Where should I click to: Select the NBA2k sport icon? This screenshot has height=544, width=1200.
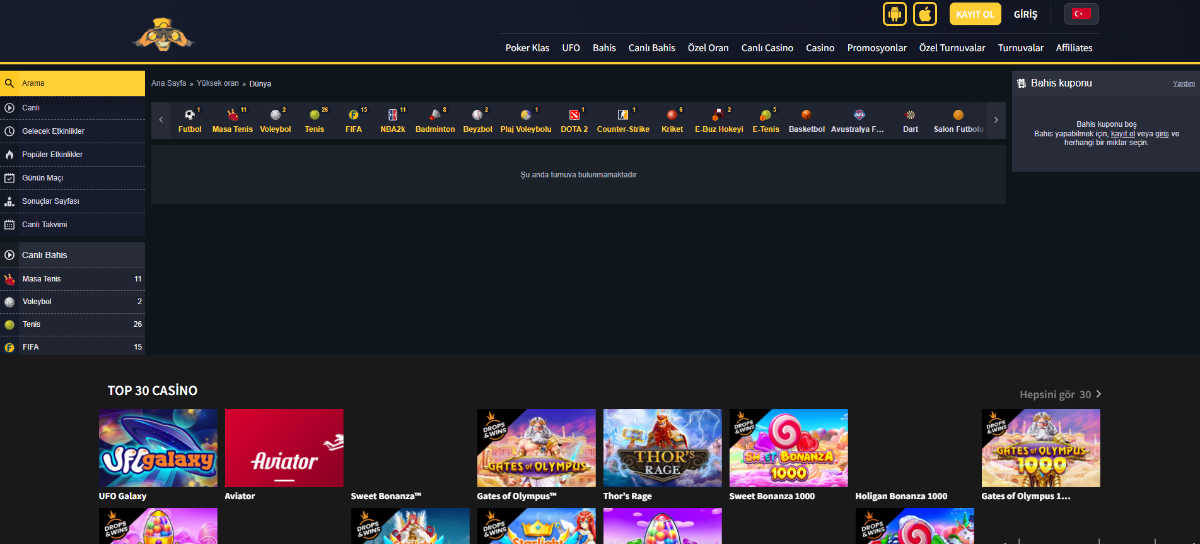[393, 121]
